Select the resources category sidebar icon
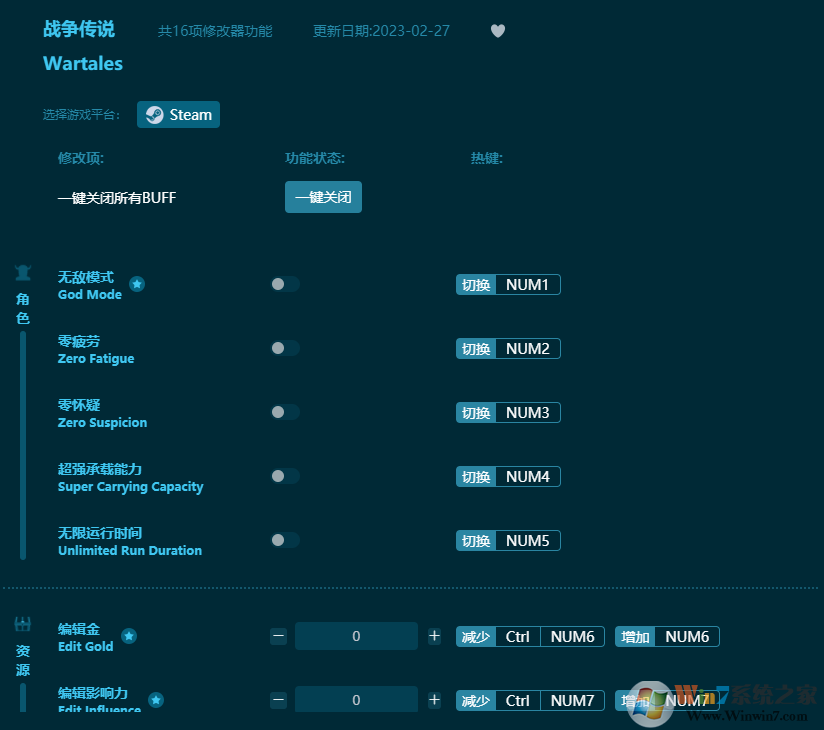This screenshot has width=824, height=730. pos(23,625)
